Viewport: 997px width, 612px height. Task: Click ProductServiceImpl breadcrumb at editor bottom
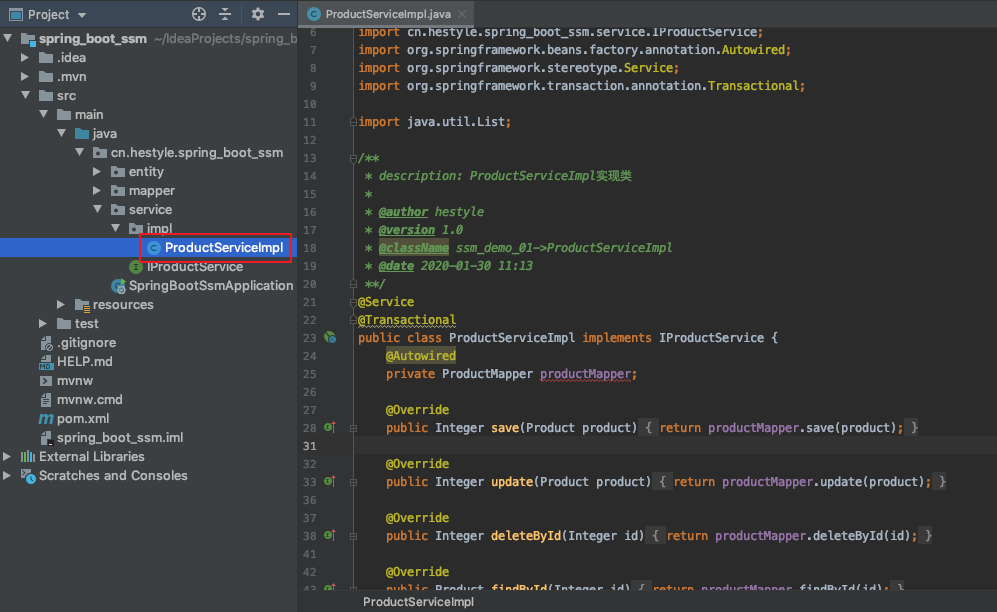[418, 602]
